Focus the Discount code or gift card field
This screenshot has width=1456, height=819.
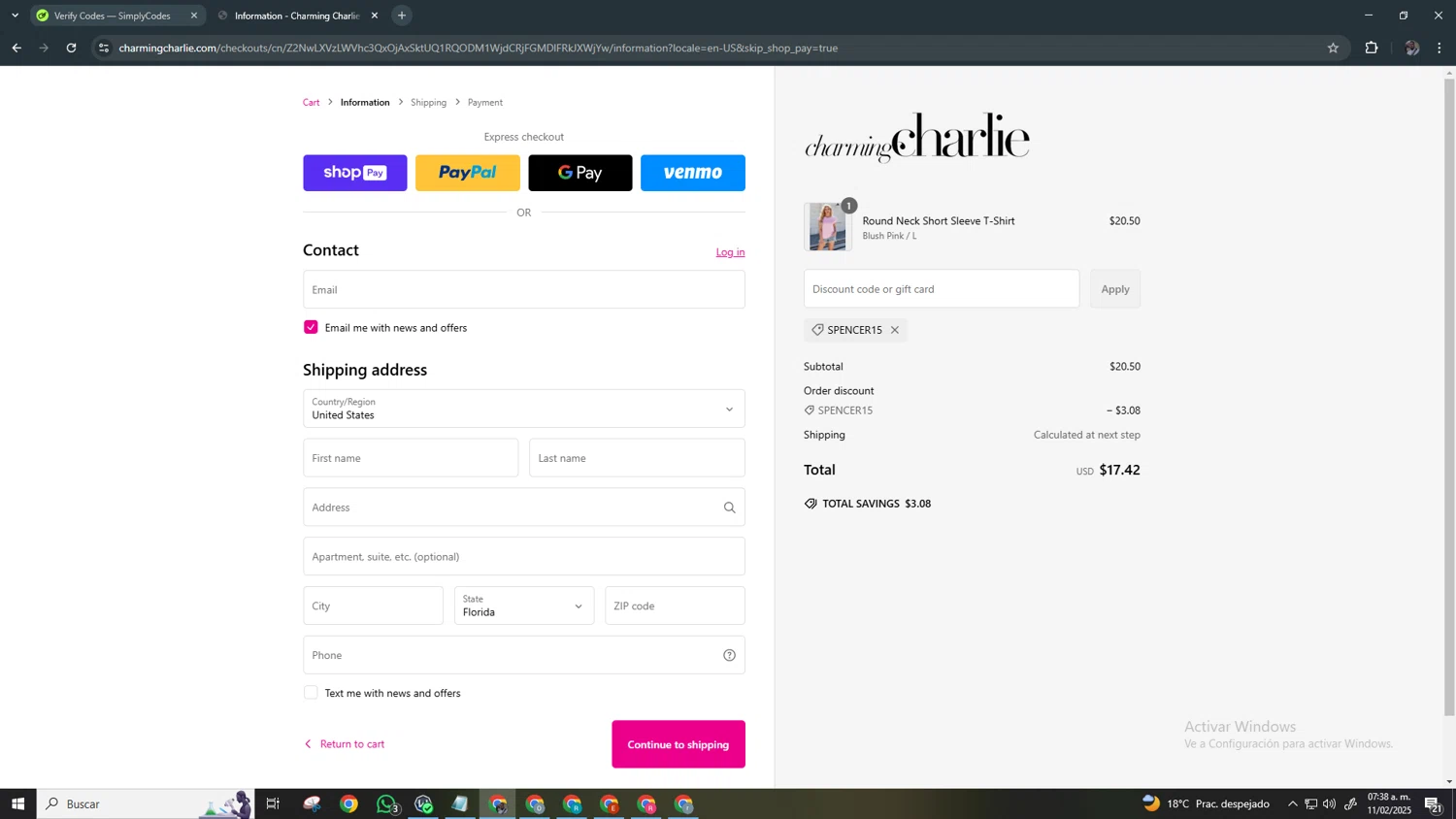(941, 289)
